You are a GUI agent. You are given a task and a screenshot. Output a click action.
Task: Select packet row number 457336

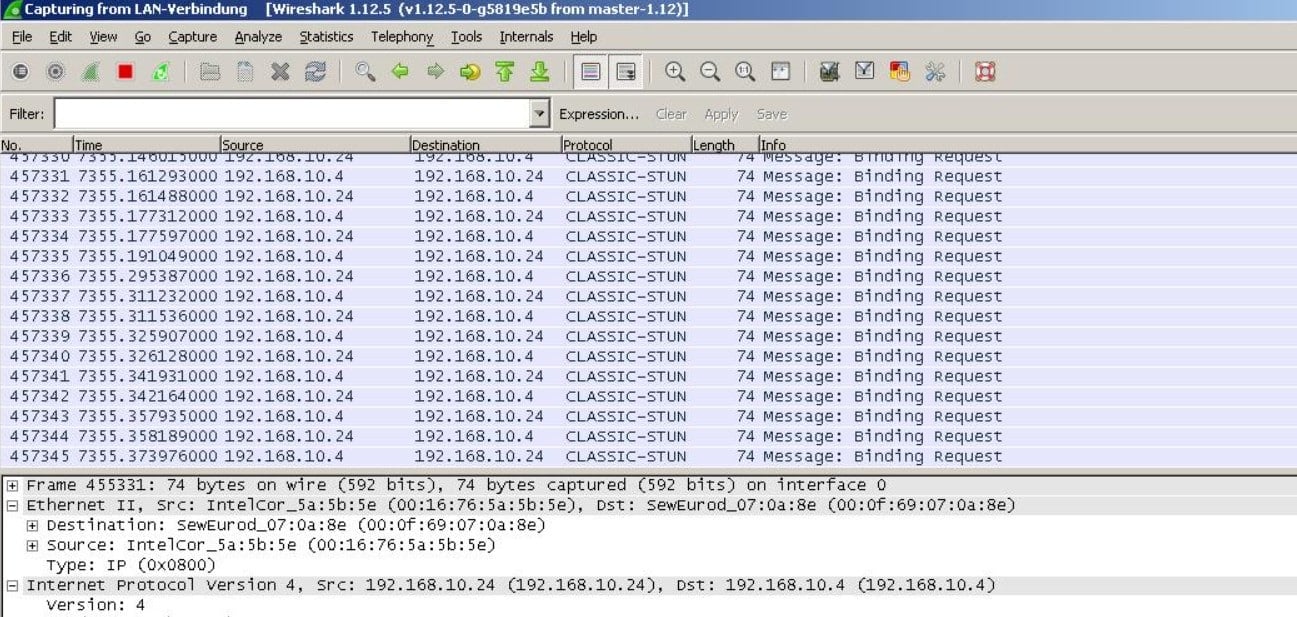[x=648, y=276]
